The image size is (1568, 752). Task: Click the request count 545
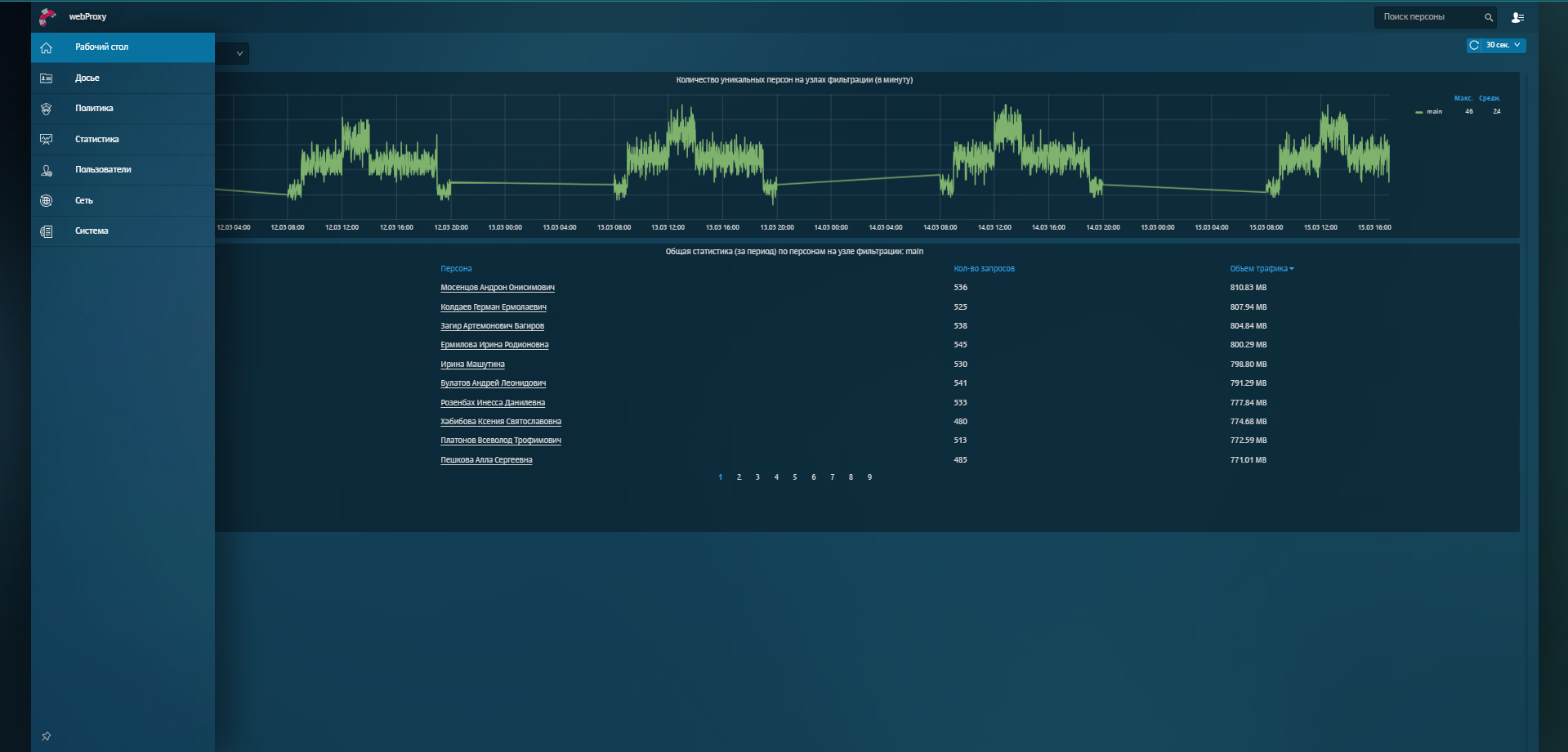pyautogui.click(x=960, y=345)
